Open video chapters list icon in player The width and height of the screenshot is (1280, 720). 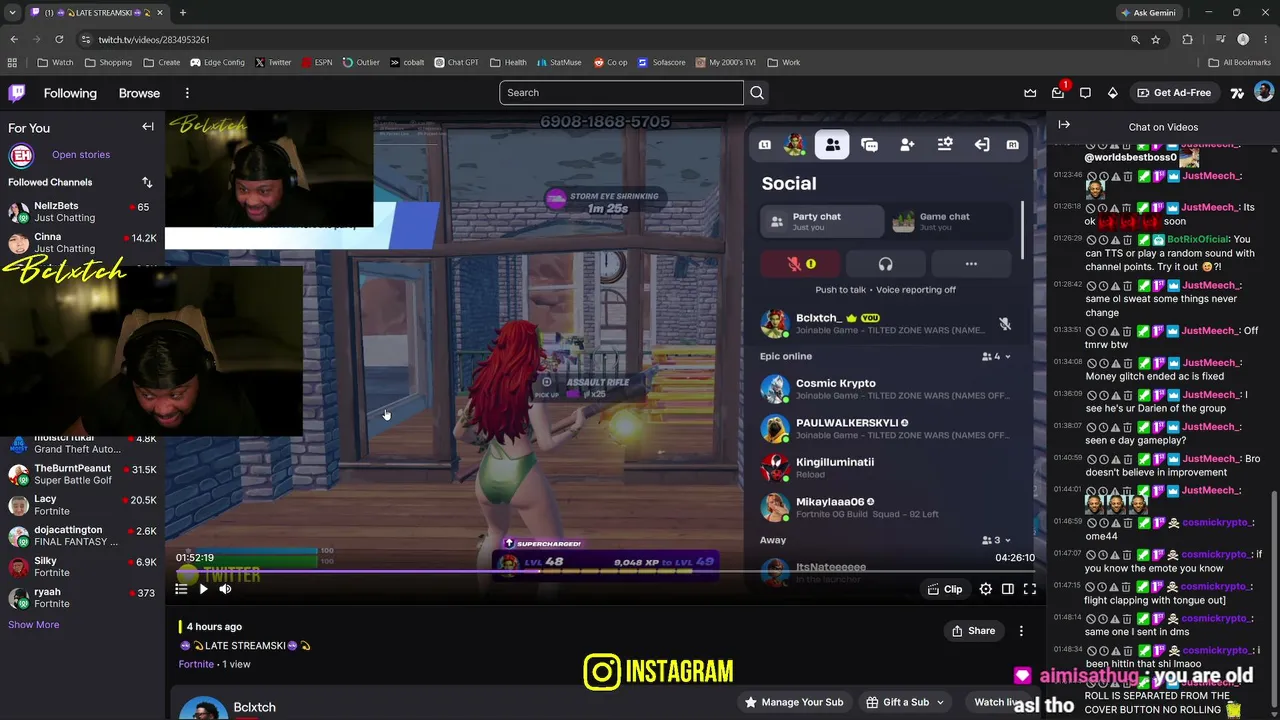(181, 589)
